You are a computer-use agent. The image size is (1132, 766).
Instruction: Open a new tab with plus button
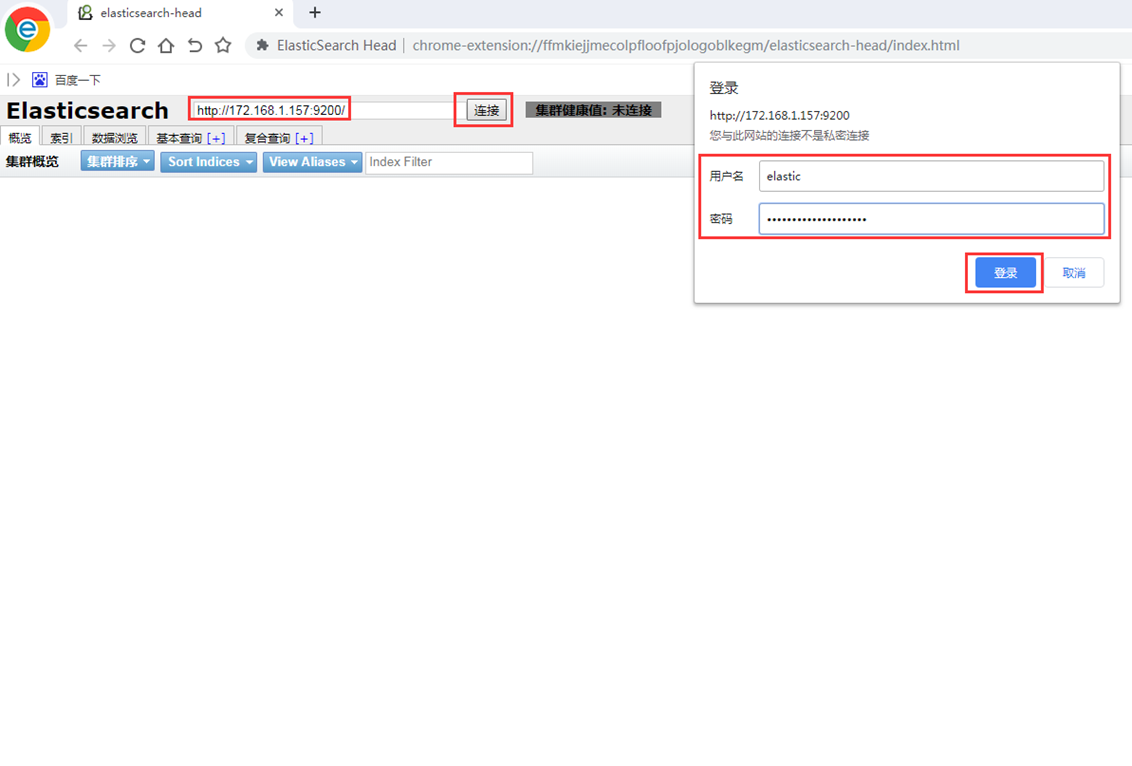click(x=315, y=12)
